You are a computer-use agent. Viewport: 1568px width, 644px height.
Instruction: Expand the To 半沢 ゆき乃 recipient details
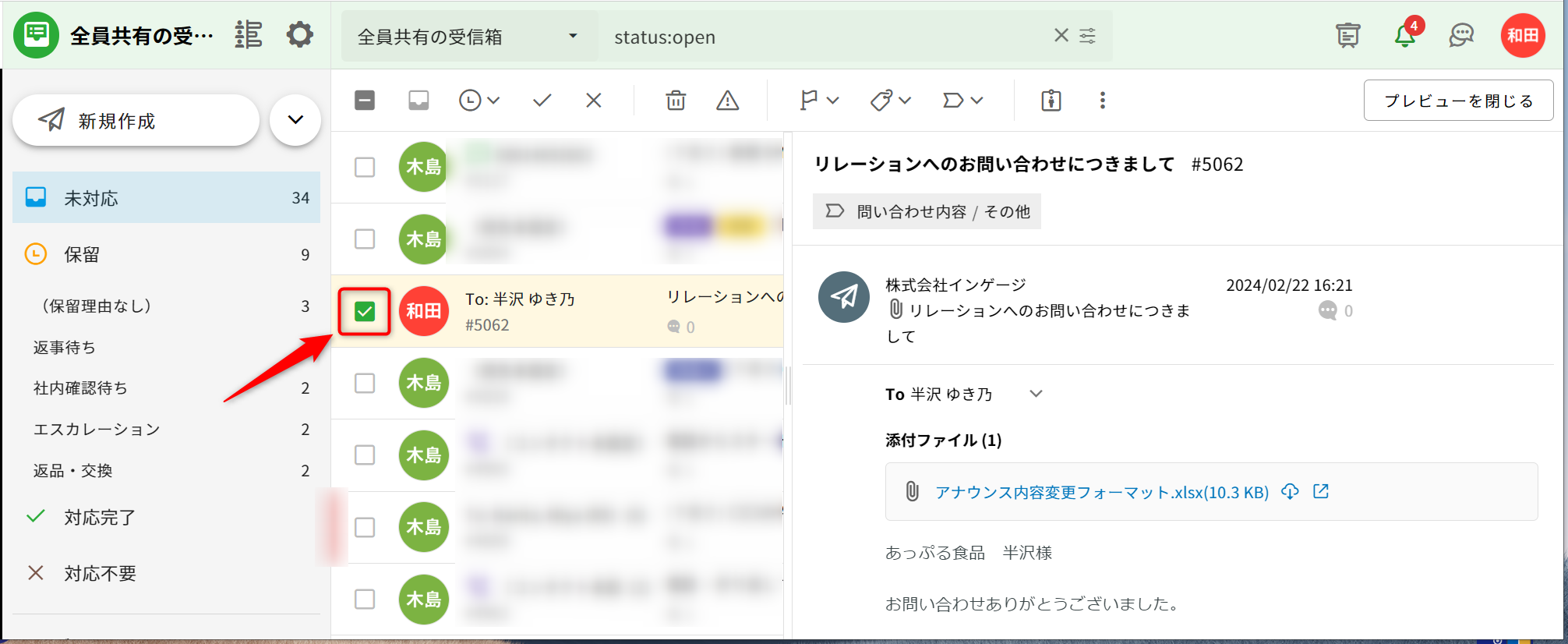[1036, 394]
